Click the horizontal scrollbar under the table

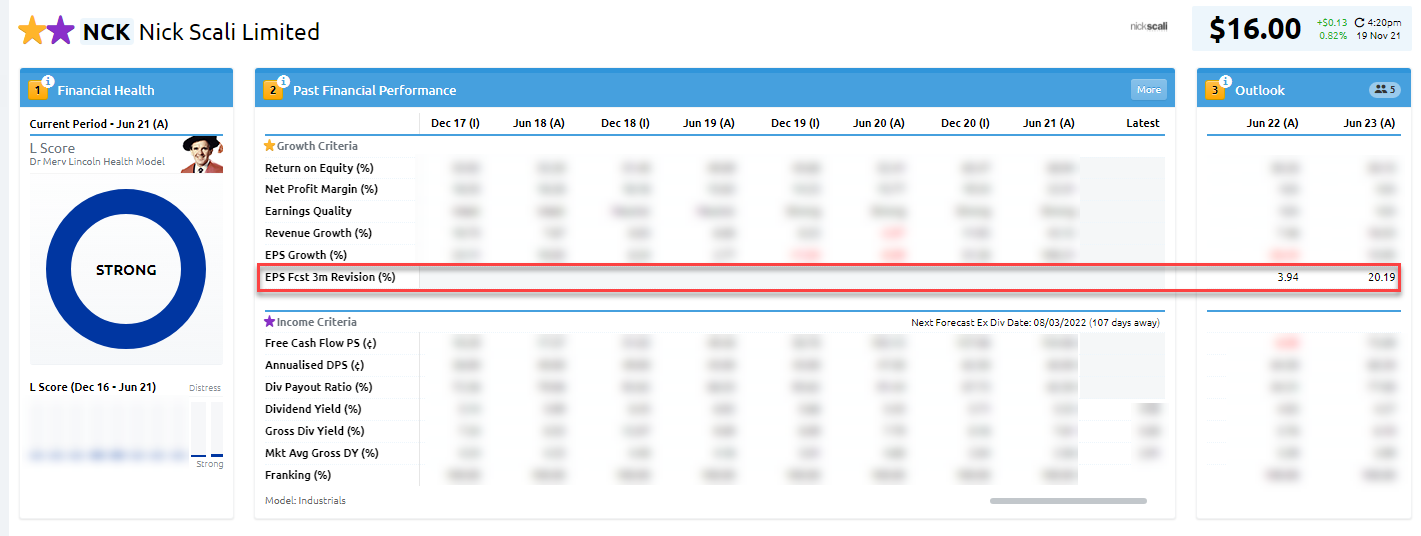(1068, 500)
